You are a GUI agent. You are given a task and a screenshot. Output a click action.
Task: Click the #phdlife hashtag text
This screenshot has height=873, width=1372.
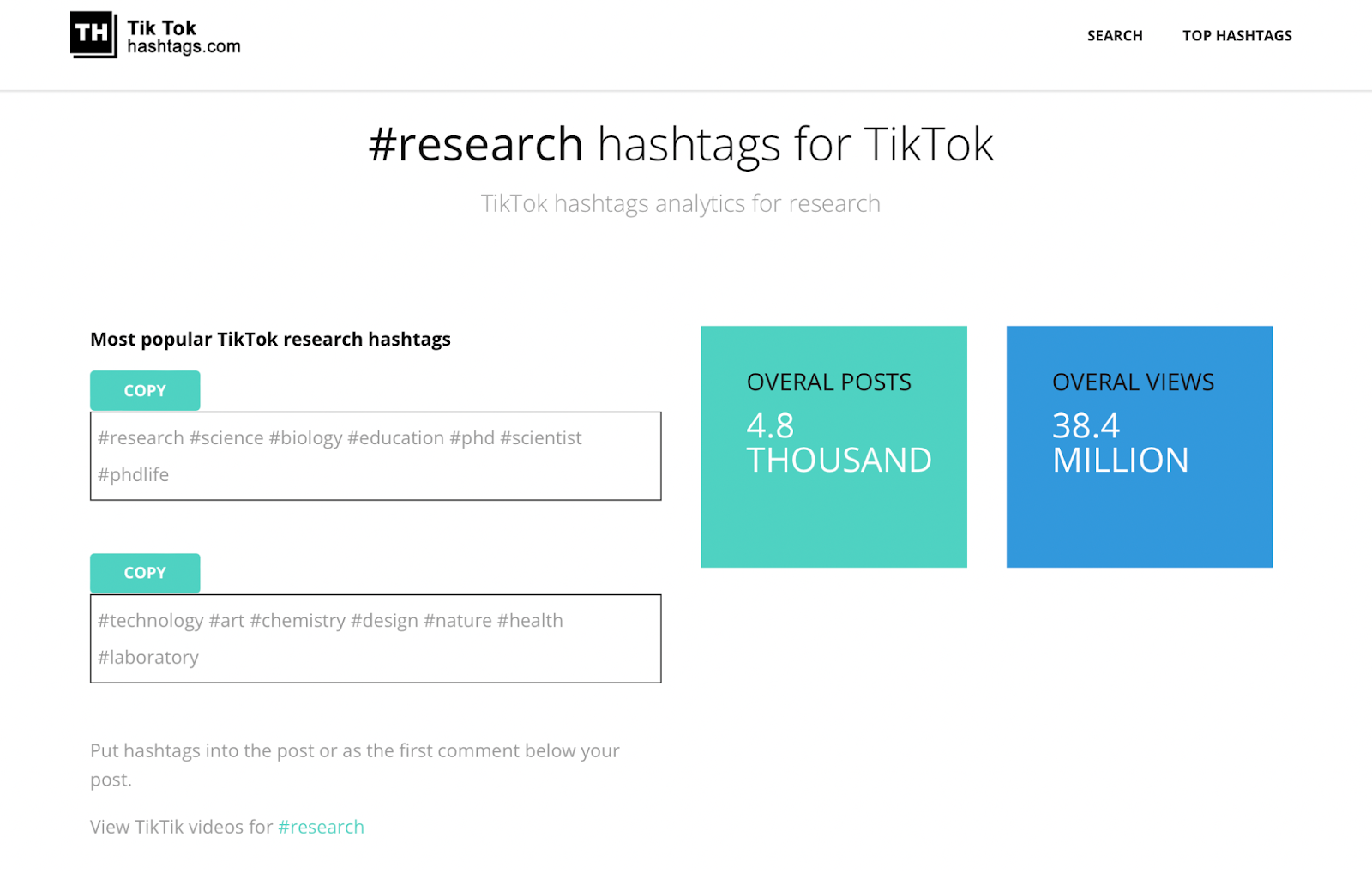pyautogui.click(x=134, y=475)
